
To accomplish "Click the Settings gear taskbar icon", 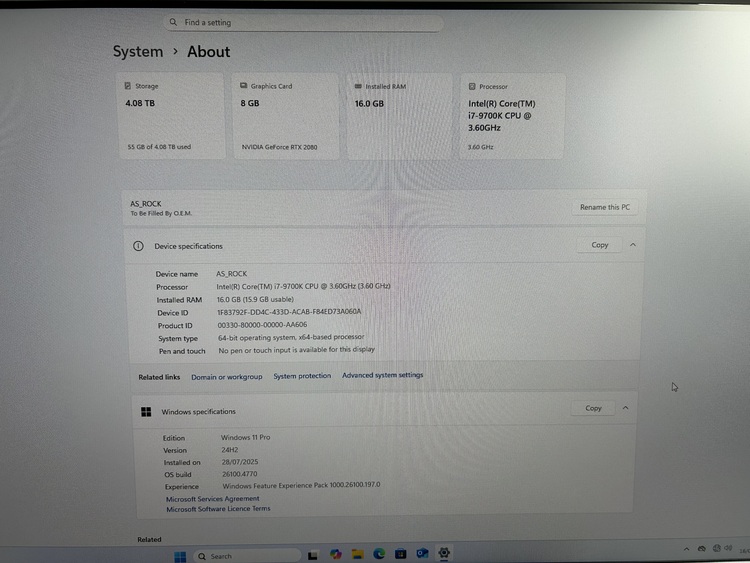I will (x=444, y=552).
